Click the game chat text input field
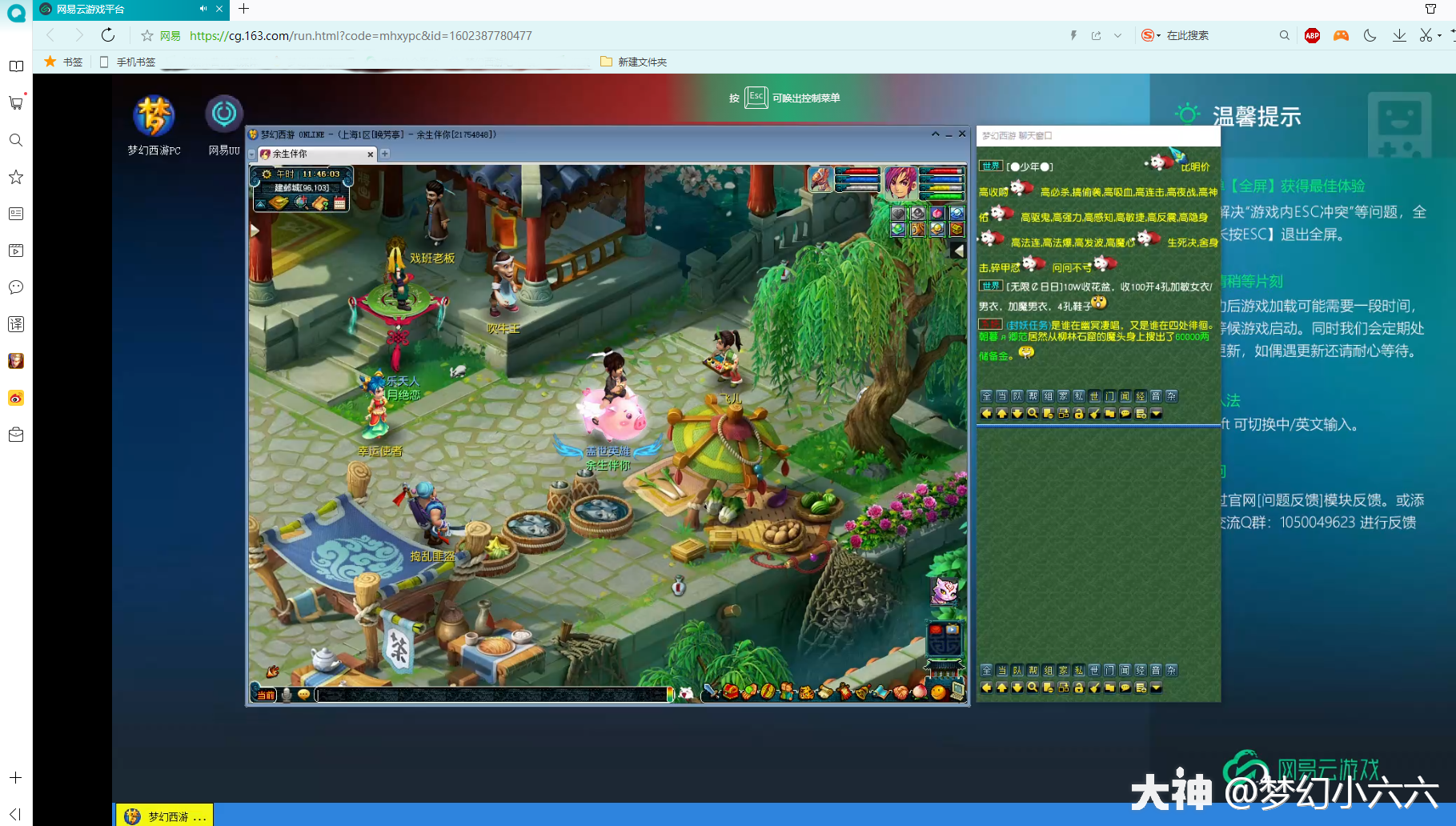 [x=492, y=694]
